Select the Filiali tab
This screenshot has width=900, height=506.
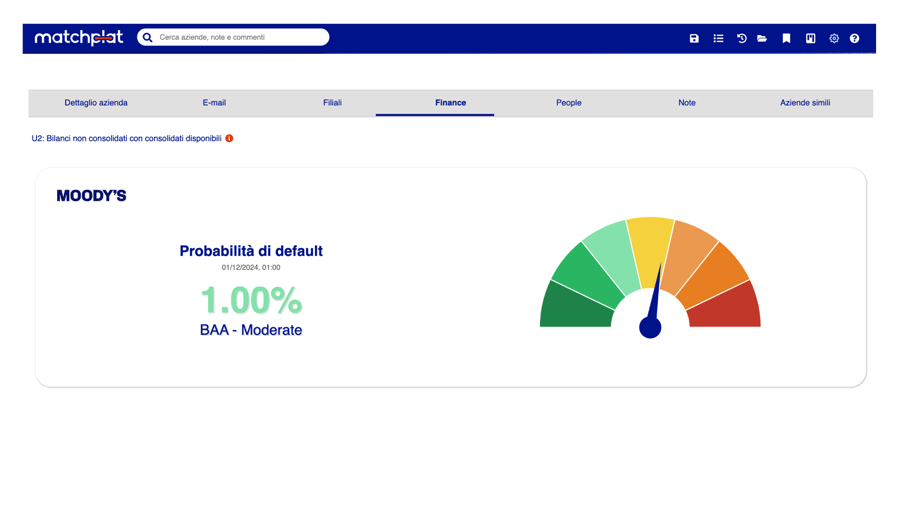click(332, 103)
